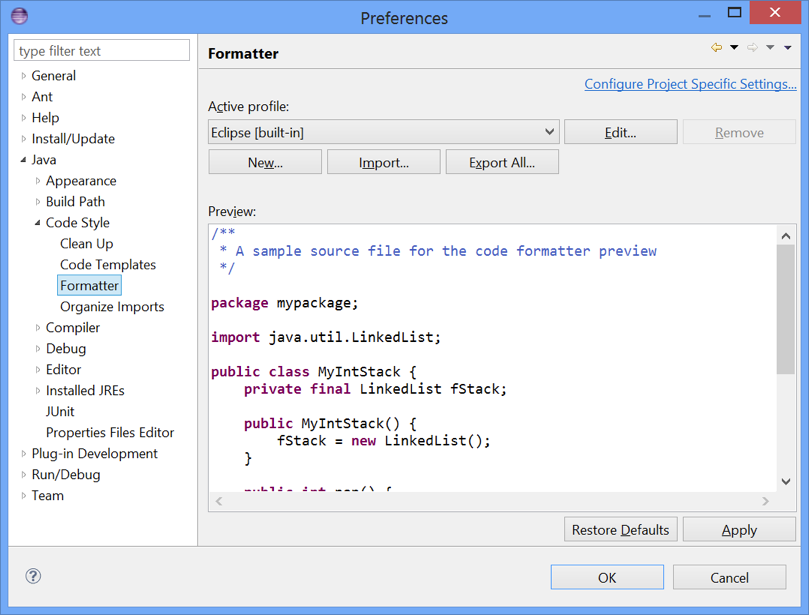This screenshot has width=809, height=615.
Task: Click the Eclipse logo icon in title bar
Action: (19, 17)
